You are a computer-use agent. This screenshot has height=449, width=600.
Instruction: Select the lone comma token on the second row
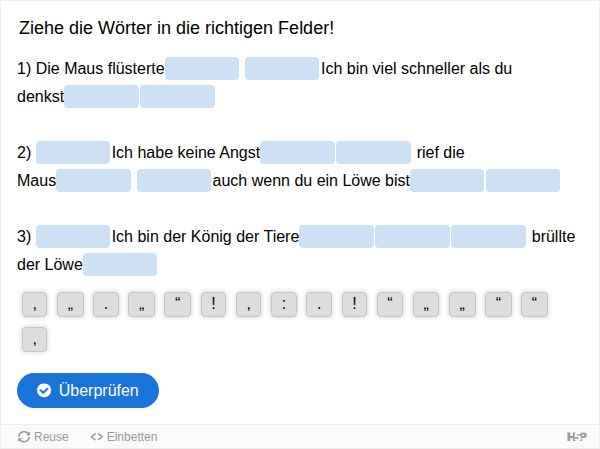[34, 340]
